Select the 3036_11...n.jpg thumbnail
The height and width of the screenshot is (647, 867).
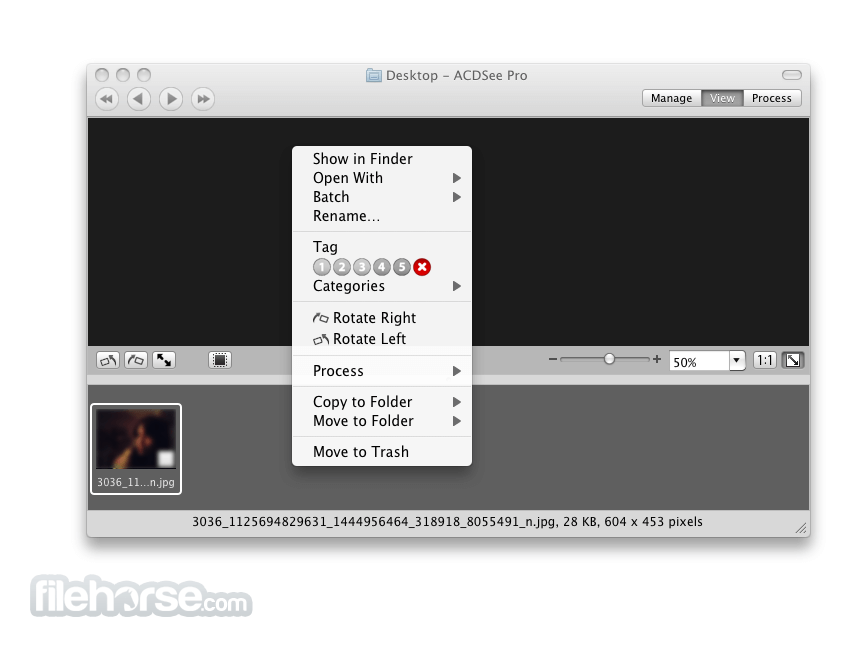tap(136, 448)
